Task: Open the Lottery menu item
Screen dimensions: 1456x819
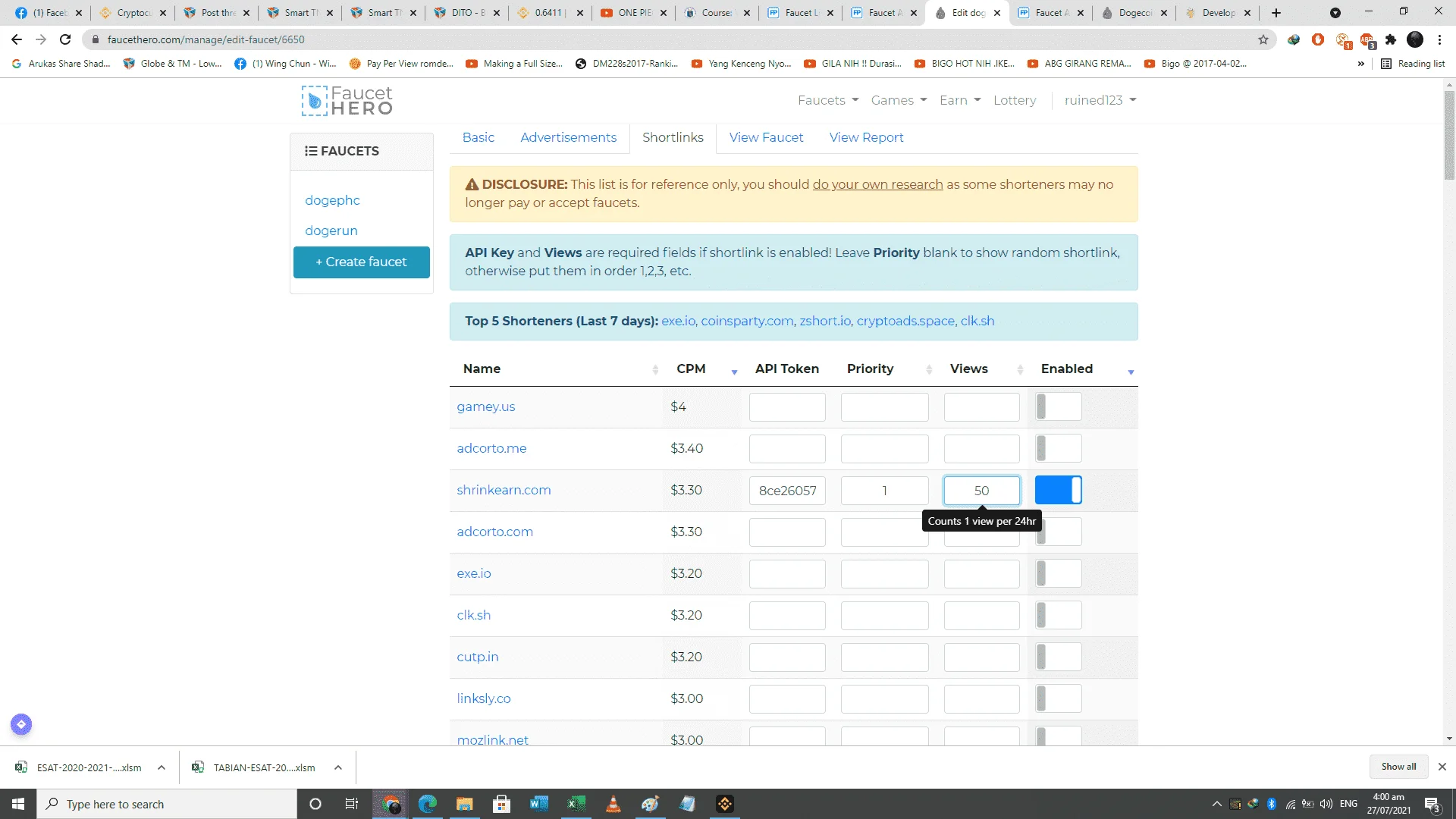Action: coord(1015,100)
